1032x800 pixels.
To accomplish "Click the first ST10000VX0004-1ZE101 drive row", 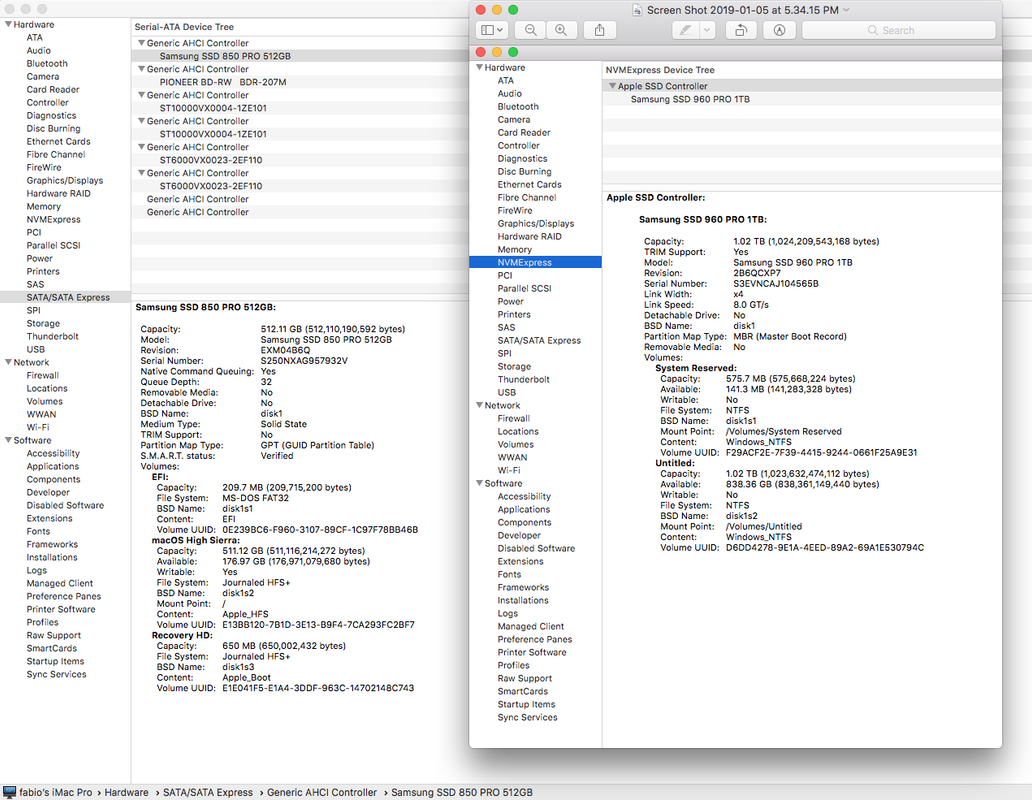I will pos(213,108).
